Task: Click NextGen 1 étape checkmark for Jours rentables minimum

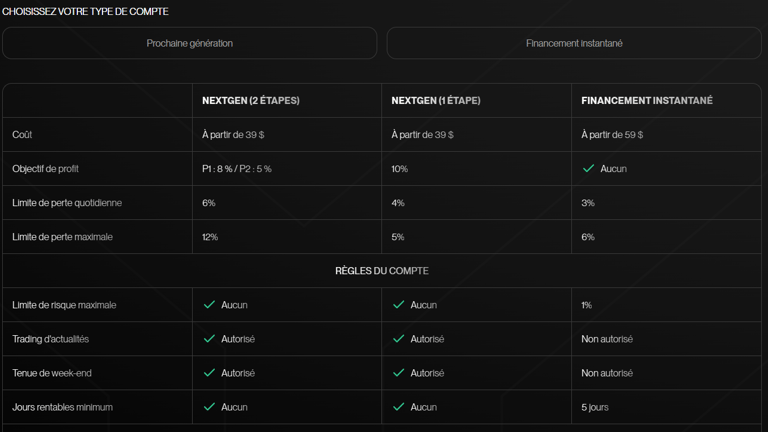Action: (x=398, y=406)
